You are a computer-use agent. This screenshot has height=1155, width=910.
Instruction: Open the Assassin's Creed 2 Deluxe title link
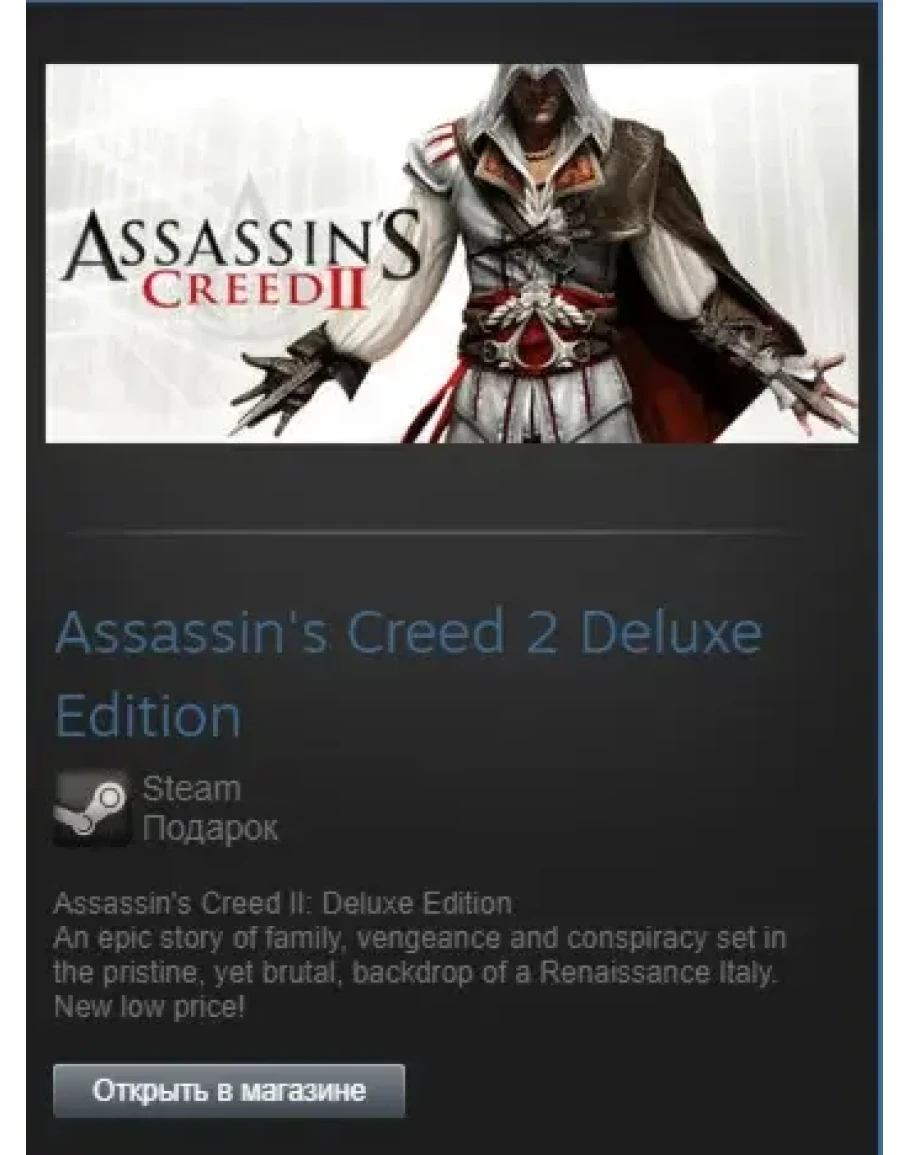point(408,632)
